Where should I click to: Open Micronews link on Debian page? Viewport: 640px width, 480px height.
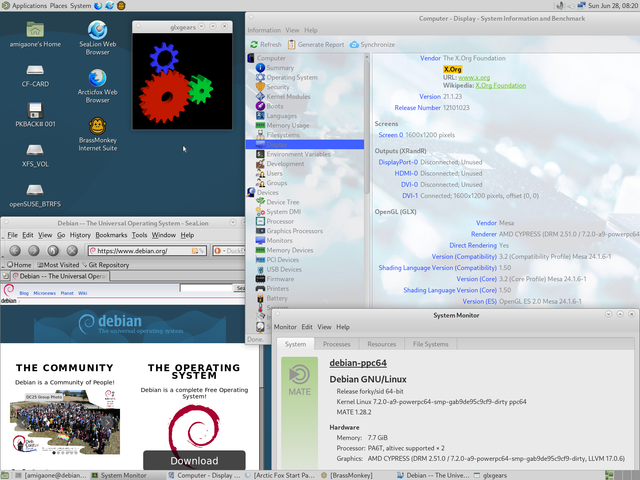point(44,293)
